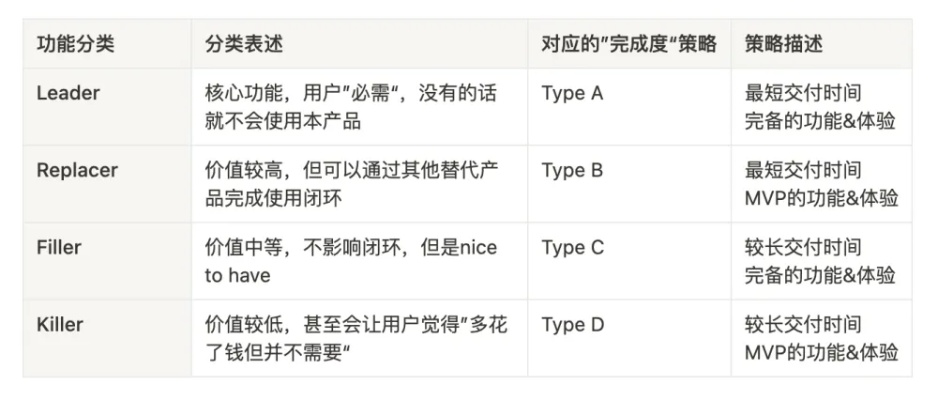
Task: Select the Replacer cell
Action: pyautogui.click(x=77, y=171)
